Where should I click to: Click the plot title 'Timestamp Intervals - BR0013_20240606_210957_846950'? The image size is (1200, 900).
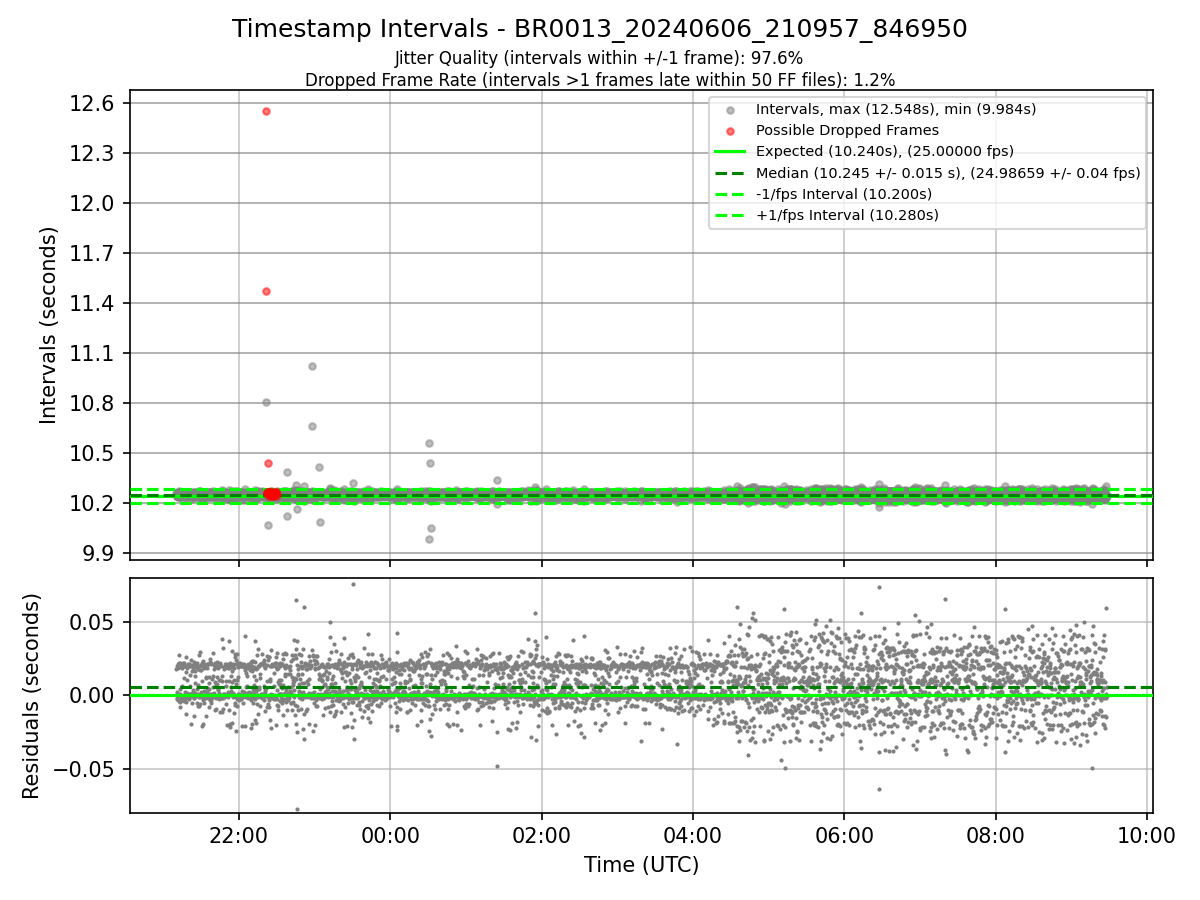(600, 29)
